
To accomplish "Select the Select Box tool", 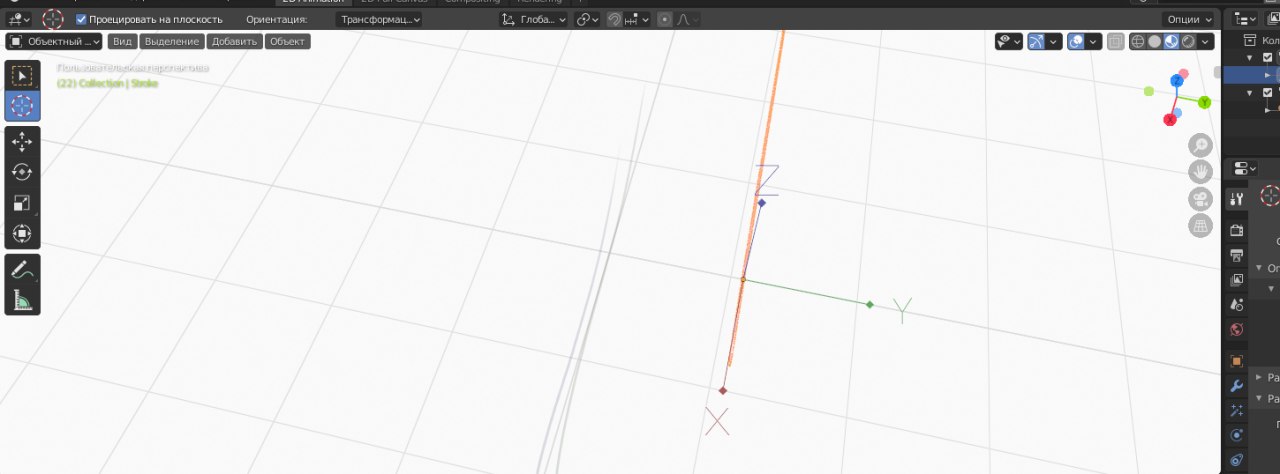I will pyautogui.click(x=22, y=76).
